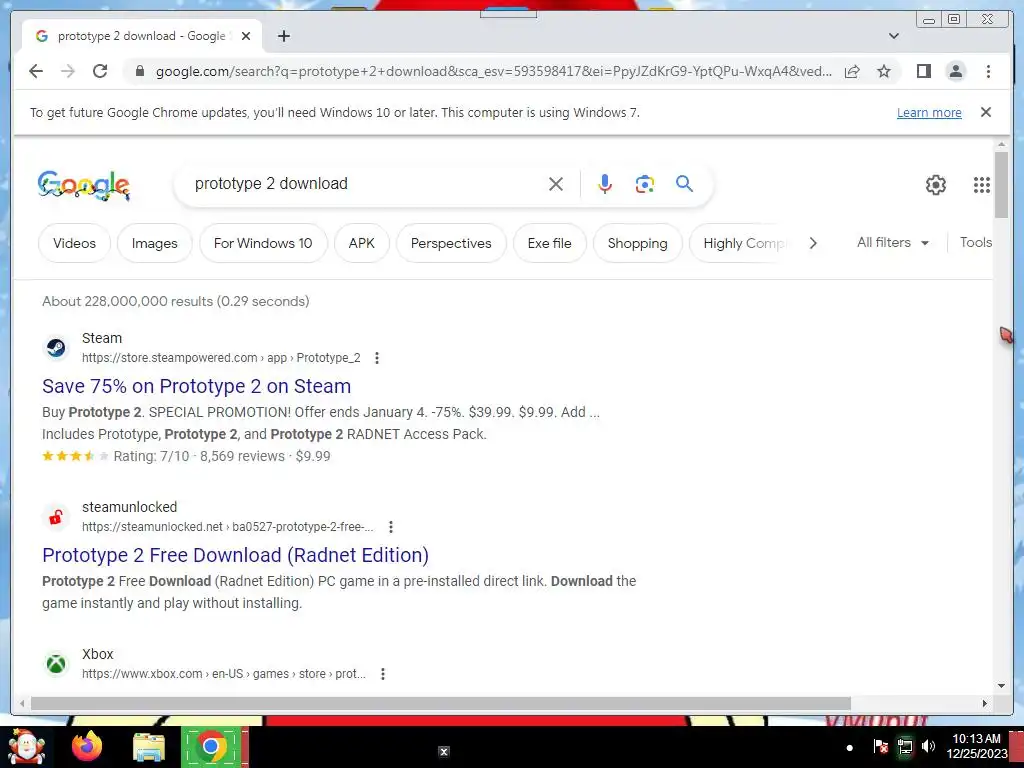Open the file explorer taskbar icon
1024x768 pixels.
click(x=149, y=746)
